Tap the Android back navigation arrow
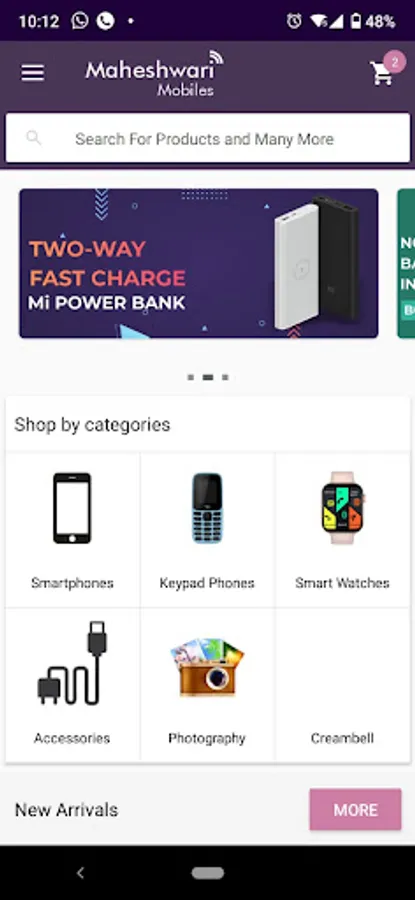415x900 pixels. 80,873
